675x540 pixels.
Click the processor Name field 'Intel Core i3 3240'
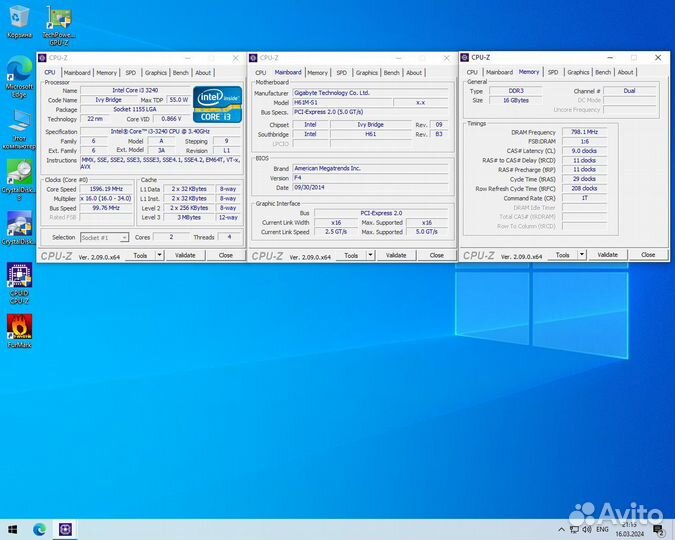click(x=135, y=90)
